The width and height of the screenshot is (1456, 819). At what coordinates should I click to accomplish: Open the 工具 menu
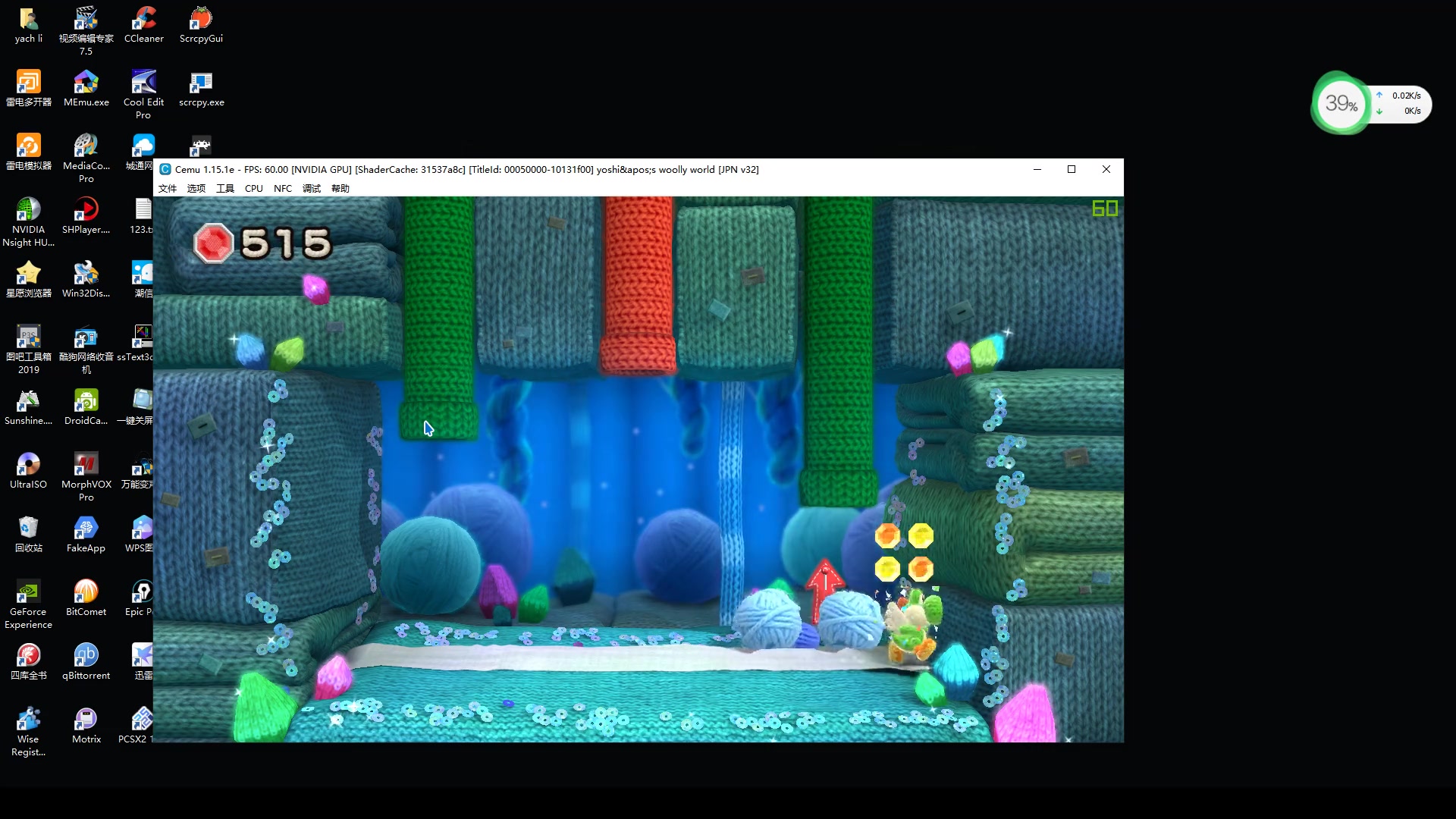224,189
